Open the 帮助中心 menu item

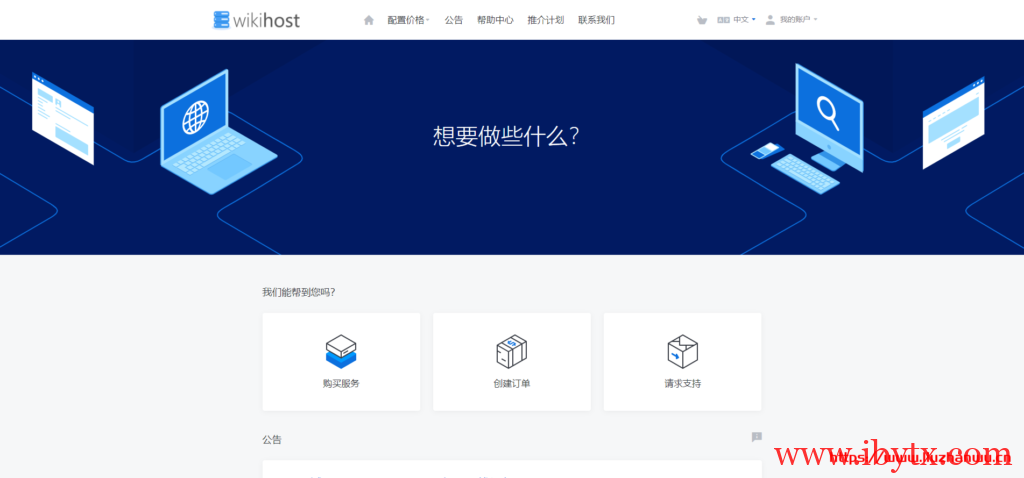click(495, 20)
